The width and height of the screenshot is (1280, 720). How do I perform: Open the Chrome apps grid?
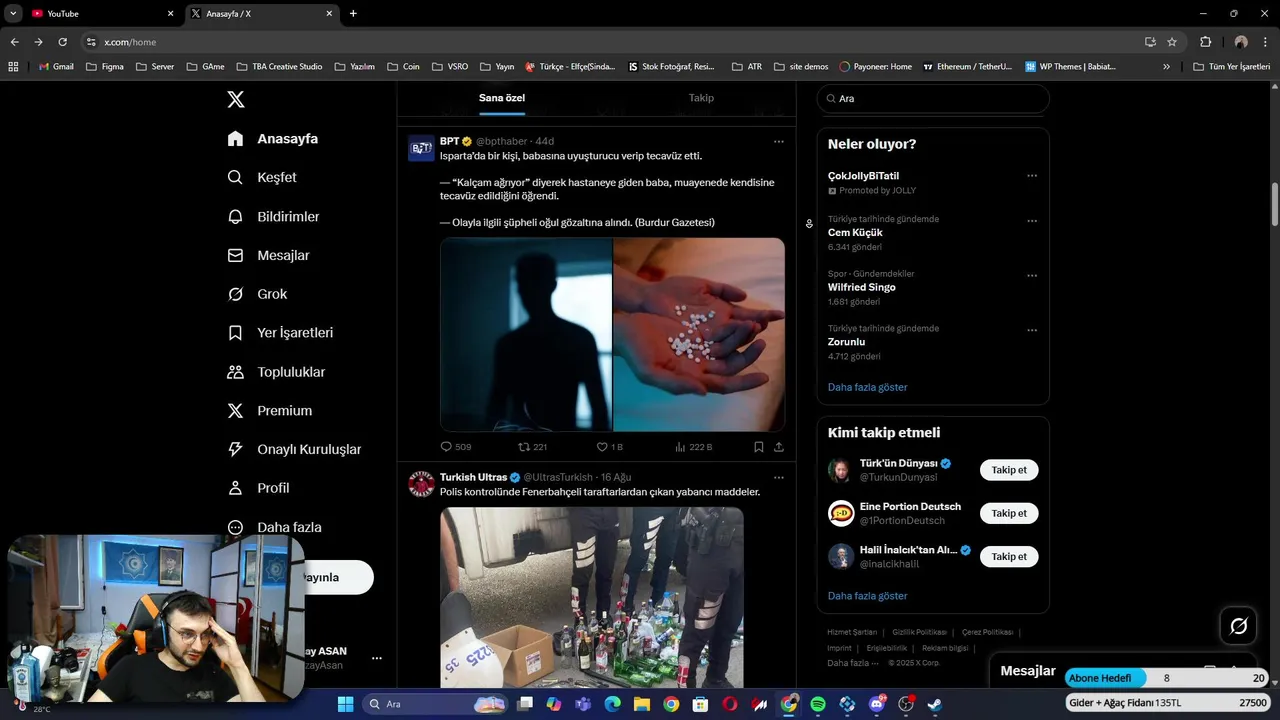coord(13,67)
